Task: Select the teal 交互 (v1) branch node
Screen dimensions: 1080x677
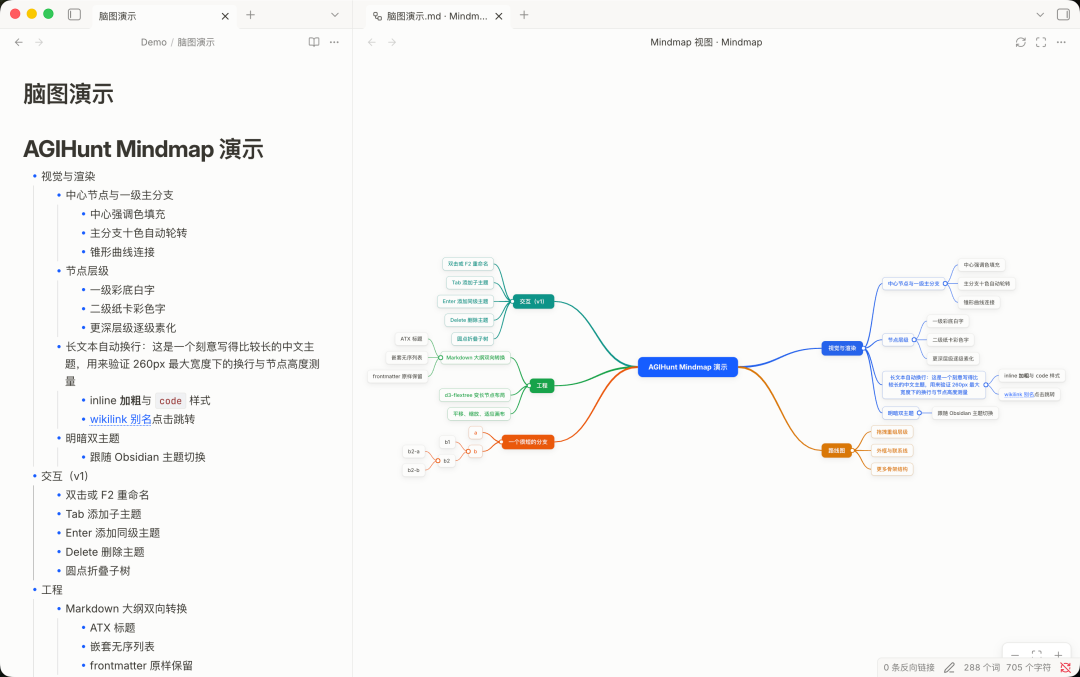Action: point(532,302)
